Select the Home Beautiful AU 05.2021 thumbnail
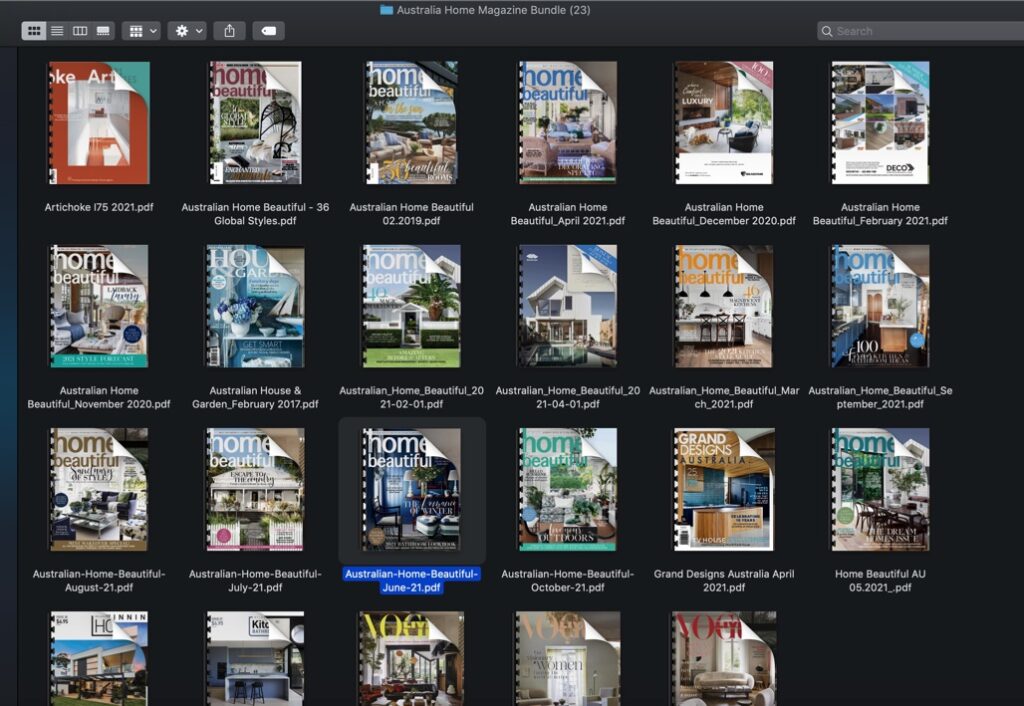Image resolution: width=1024 pixels, height=706 pixels. (x=879, y=489)
